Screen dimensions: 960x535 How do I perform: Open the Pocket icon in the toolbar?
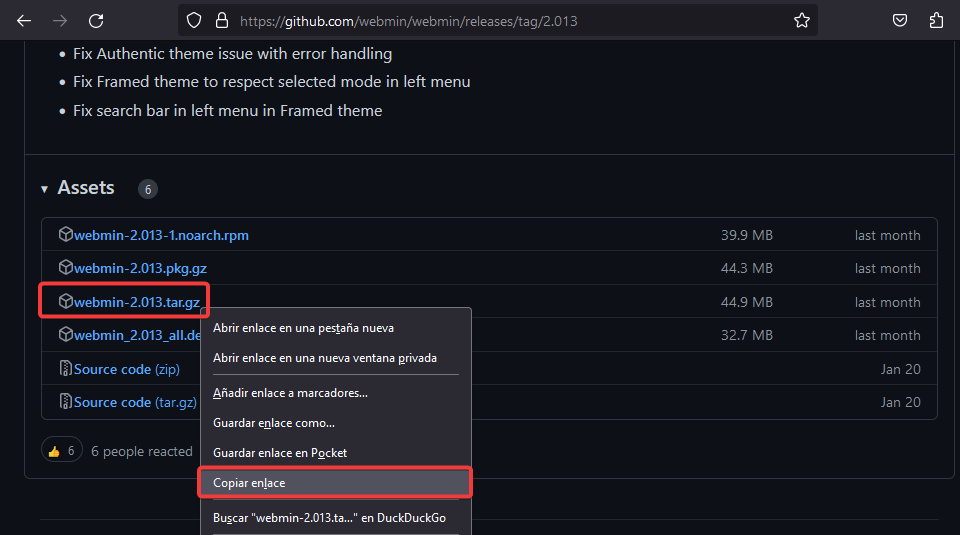[x=900, y=20]
